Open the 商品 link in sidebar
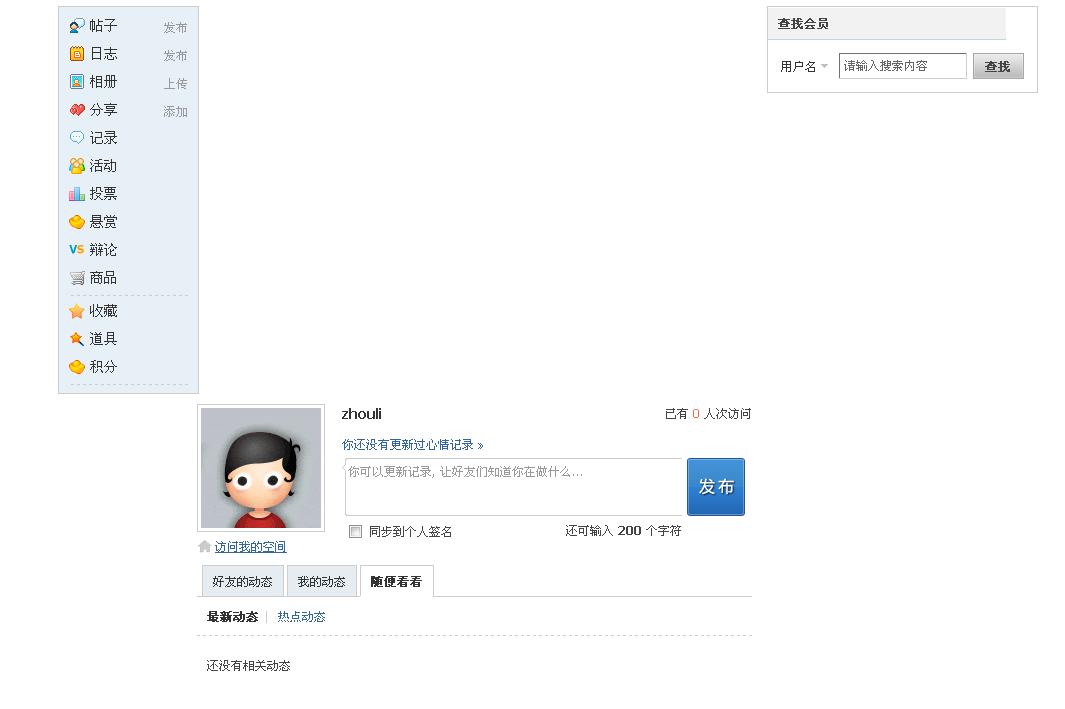Image resolution: width=1065 pixels, height=709 pixels. click(103, 278)
